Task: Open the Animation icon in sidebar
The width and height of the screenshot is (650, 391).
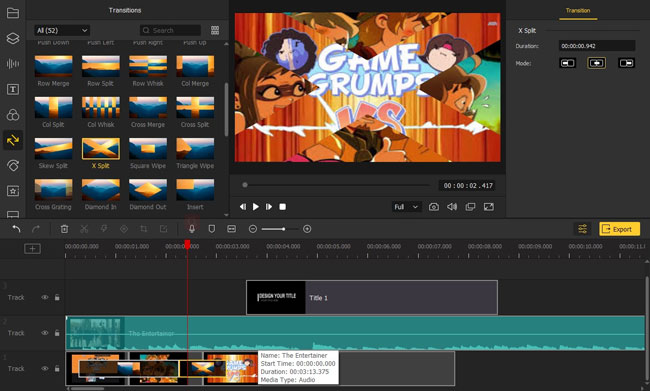Action: [13, 165]
